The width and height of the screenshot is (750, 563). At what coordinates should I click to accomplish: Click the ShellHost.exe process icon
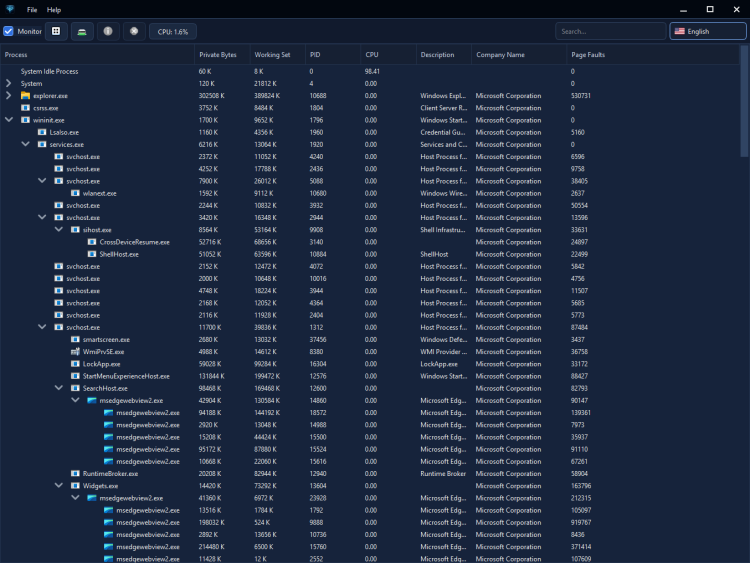point(92,254)
